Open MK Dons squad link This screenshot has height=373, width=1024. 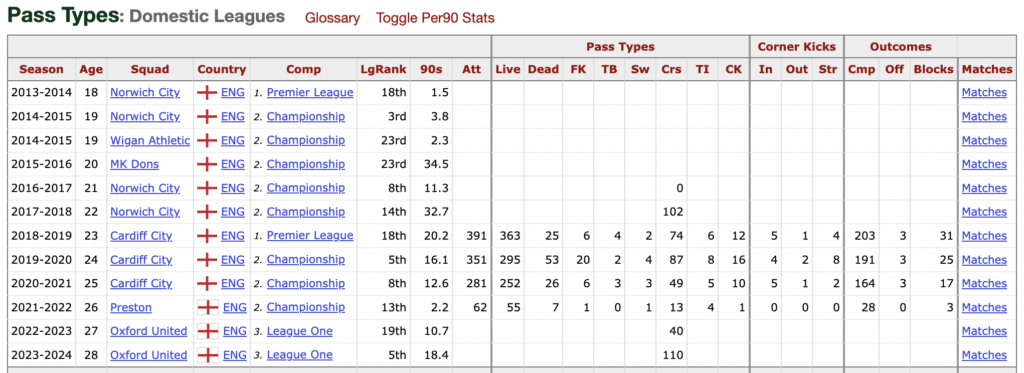[135, 165]
